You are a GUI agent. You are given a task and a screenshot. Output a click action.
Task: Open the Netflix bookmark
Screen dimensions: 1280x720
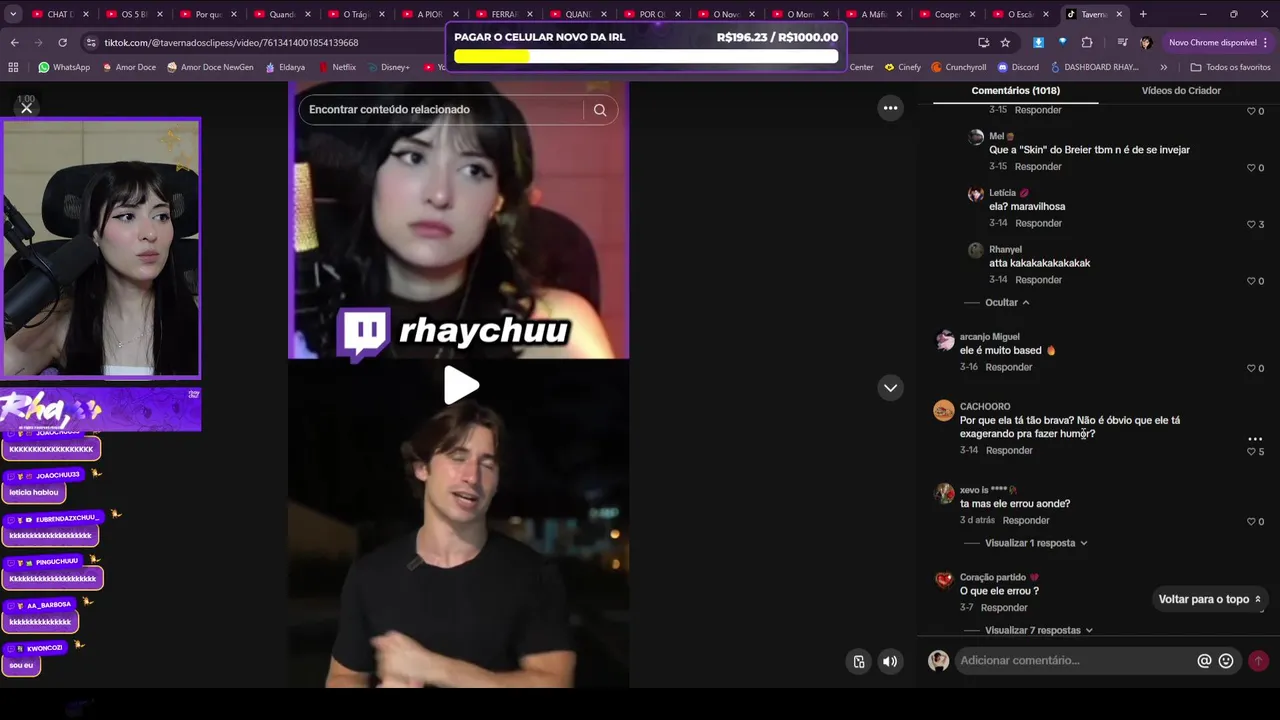coord(337,67)
